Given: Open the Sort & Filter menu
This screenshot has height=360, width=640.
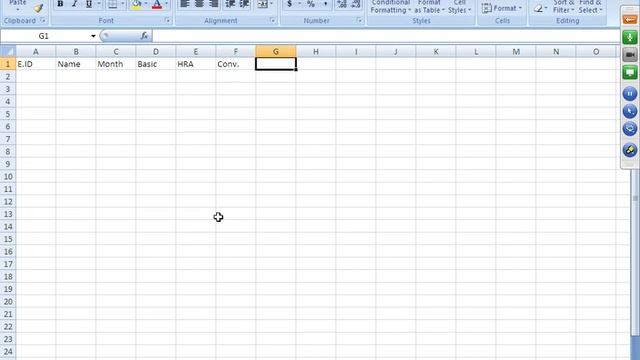Looking at the screenshot, I should tap(564, 7).
